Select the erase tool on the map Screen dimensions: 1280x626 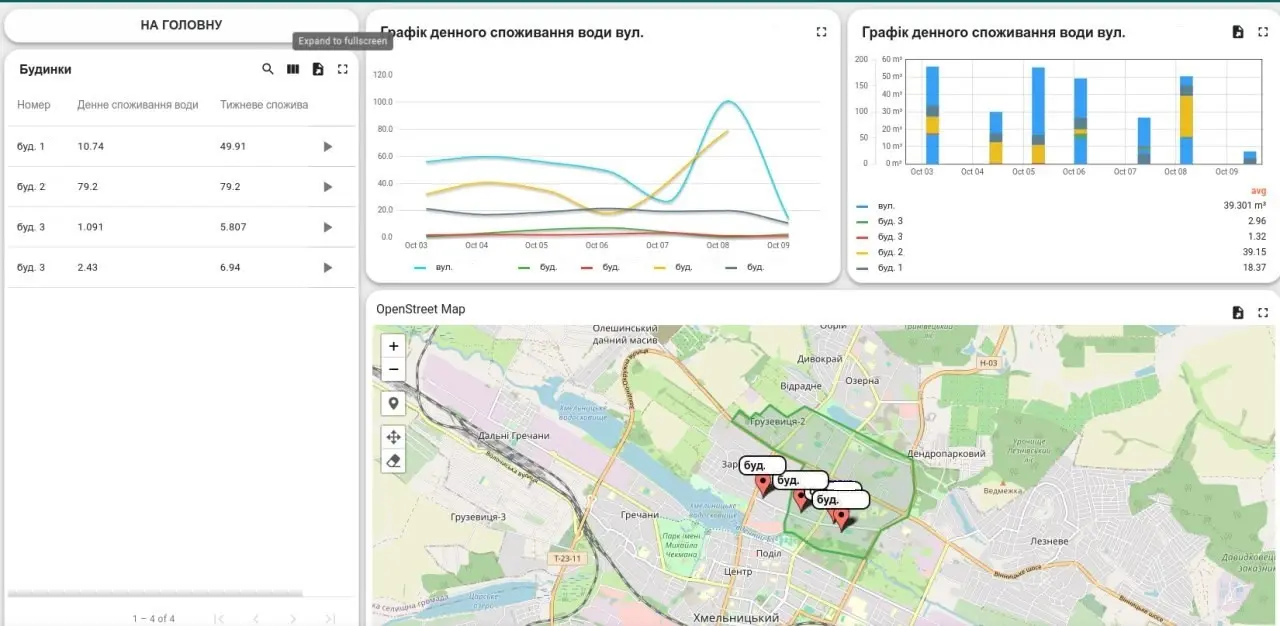(394, 460)
